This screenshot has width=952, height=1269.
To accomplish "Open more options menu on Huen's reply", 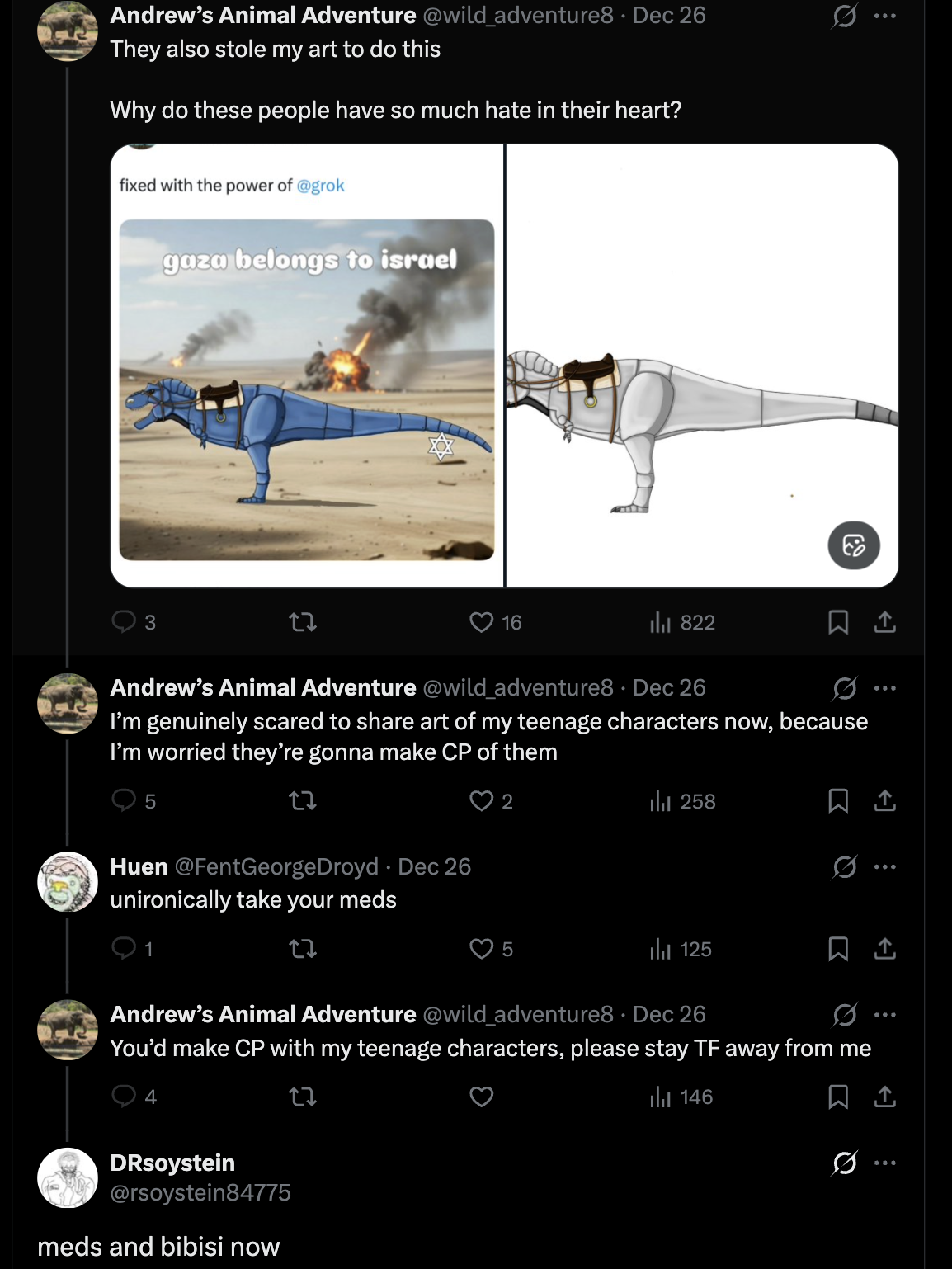I will tap(884, 866).
